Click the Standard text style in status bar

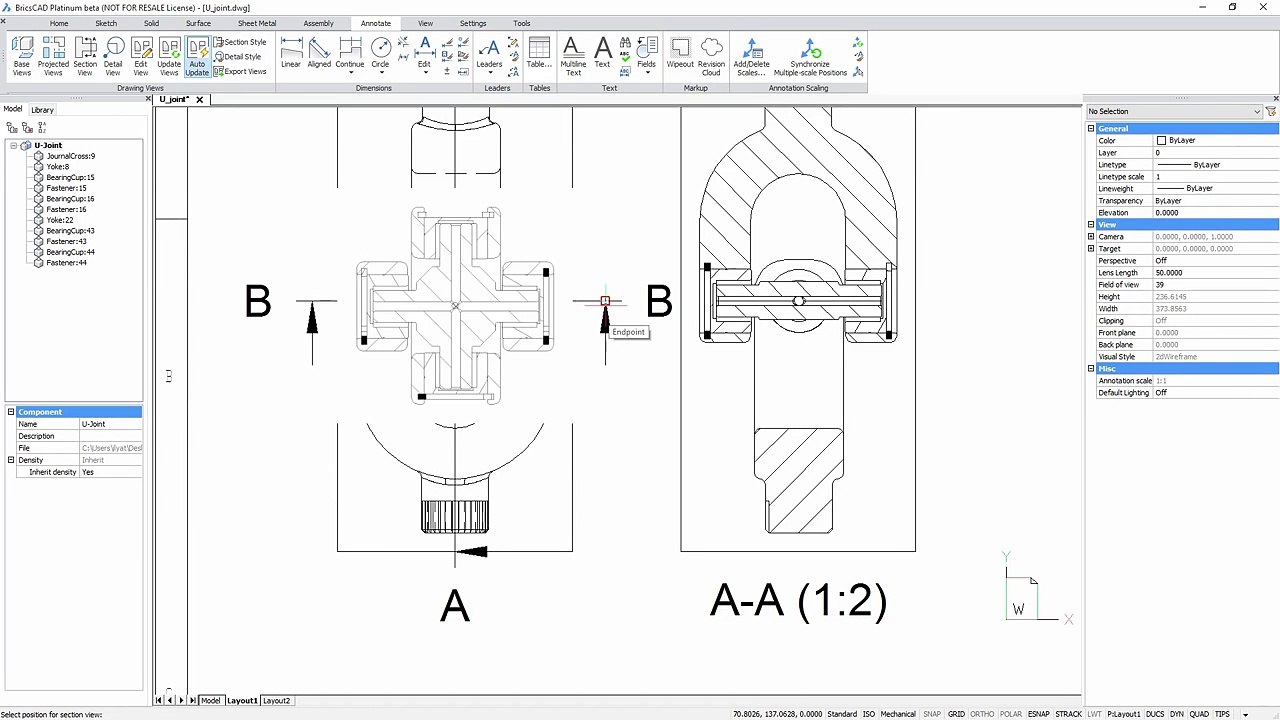pos(842,714)
